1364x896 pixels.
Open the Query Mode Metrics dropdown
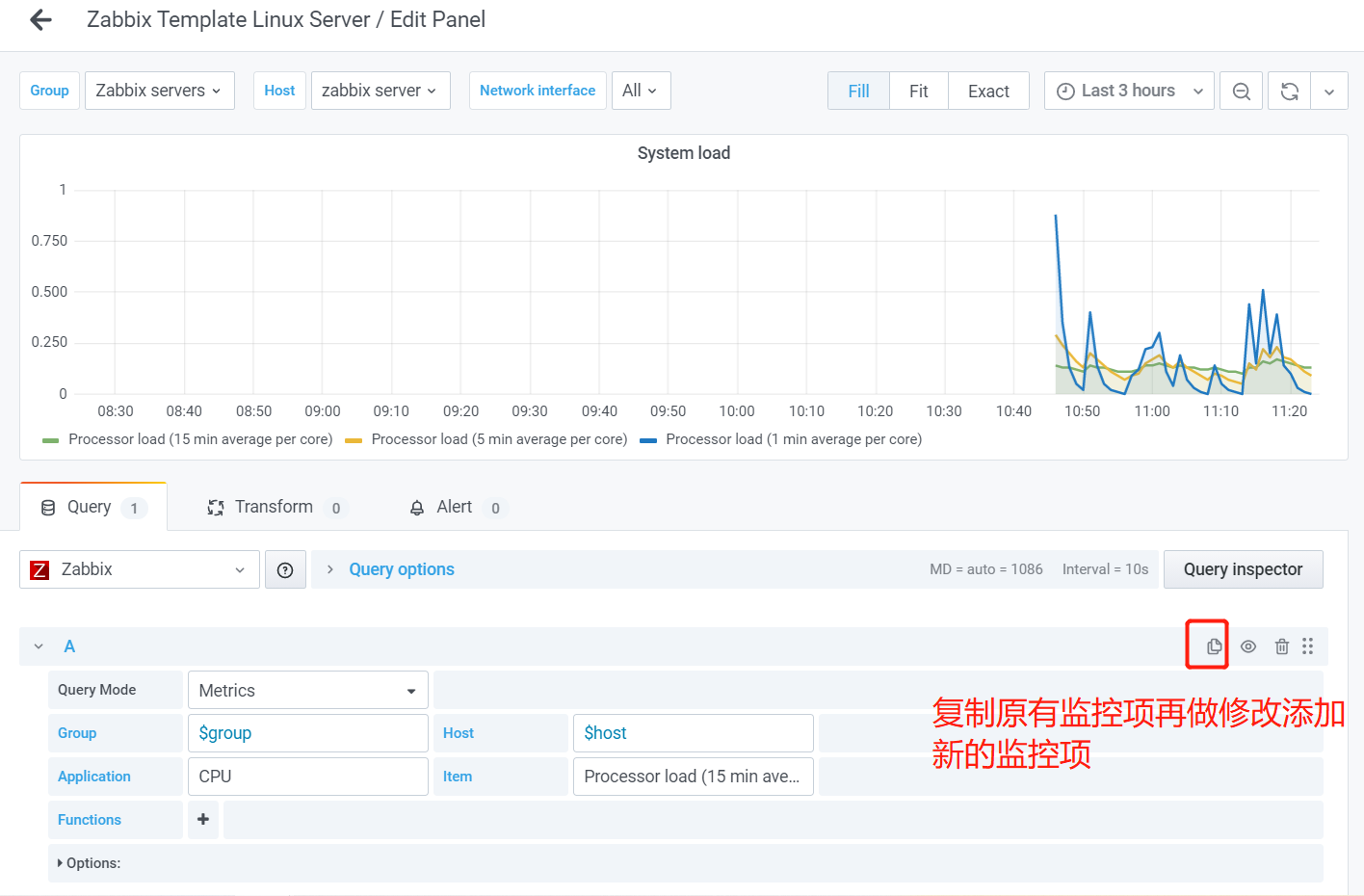pyautogui.click(x=308, y=690)
